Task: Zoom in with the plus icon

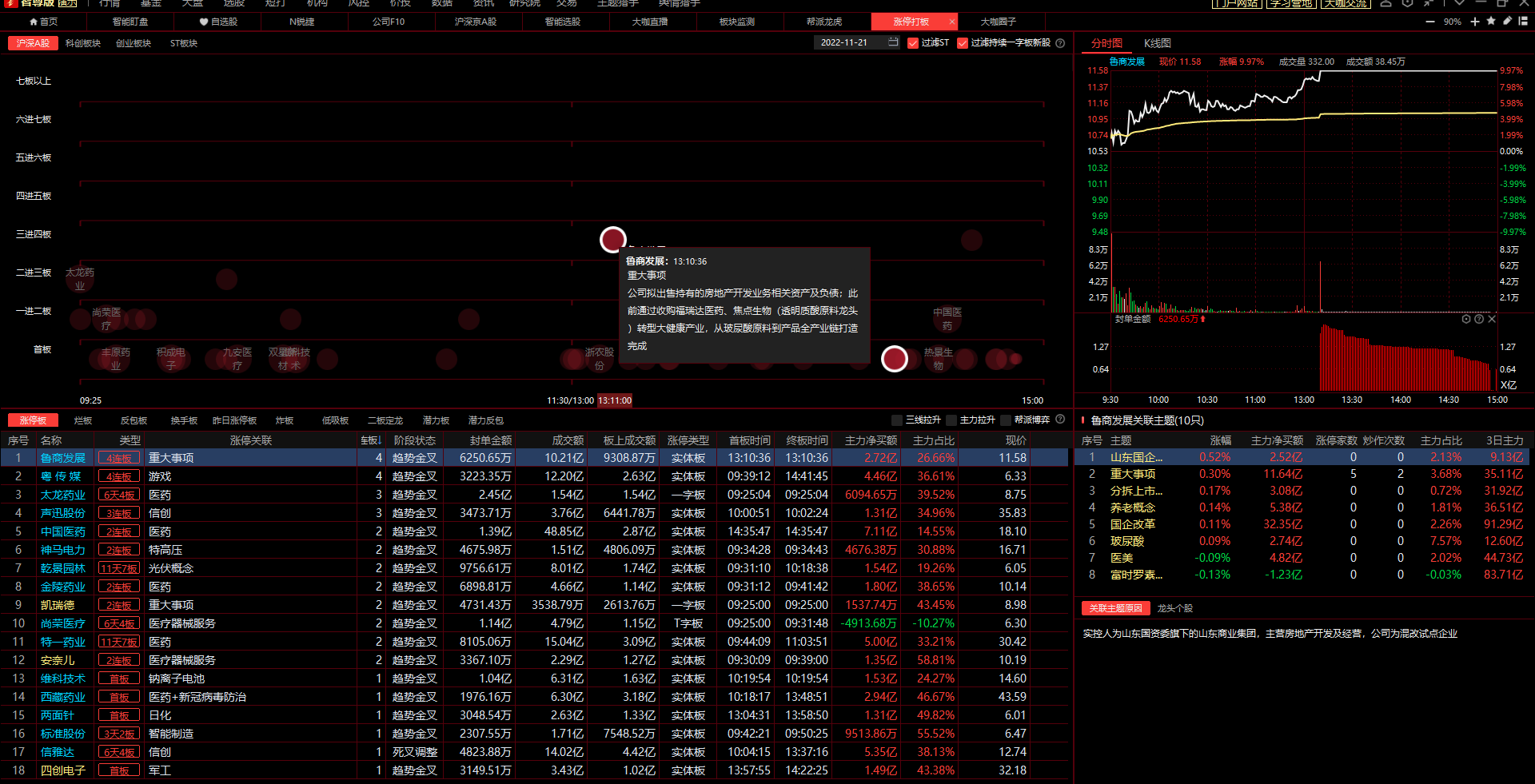Action: pos(1475,22)
